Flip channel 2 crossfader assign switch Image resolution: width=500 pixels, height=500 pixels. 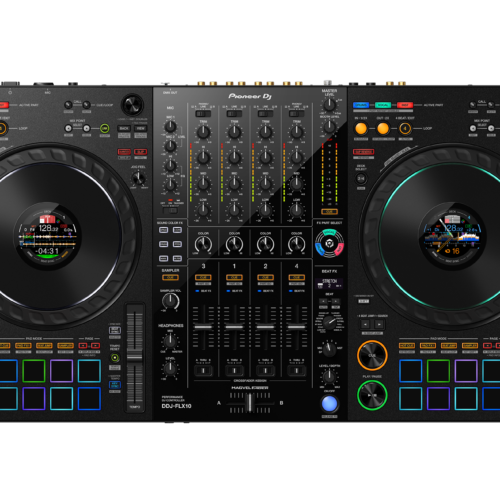pos(265,370)
